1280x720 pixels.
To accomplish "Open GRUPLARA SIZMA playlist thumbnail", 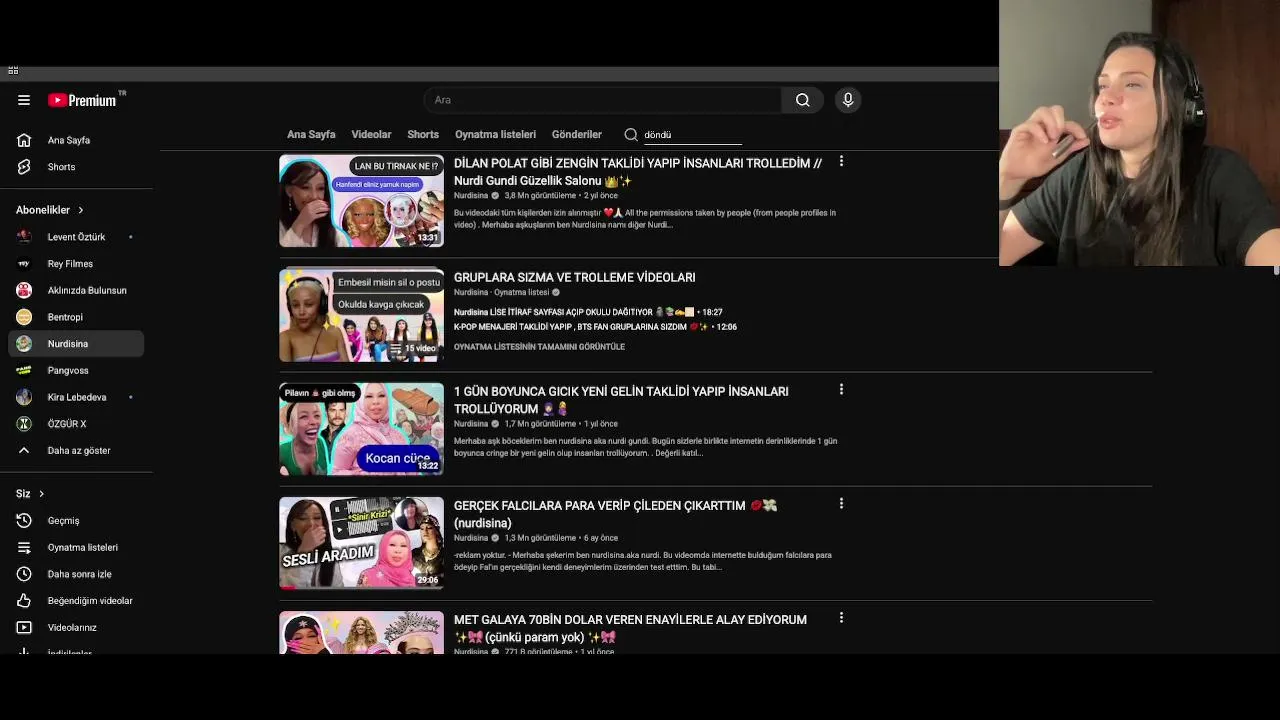I will [361, 315].
